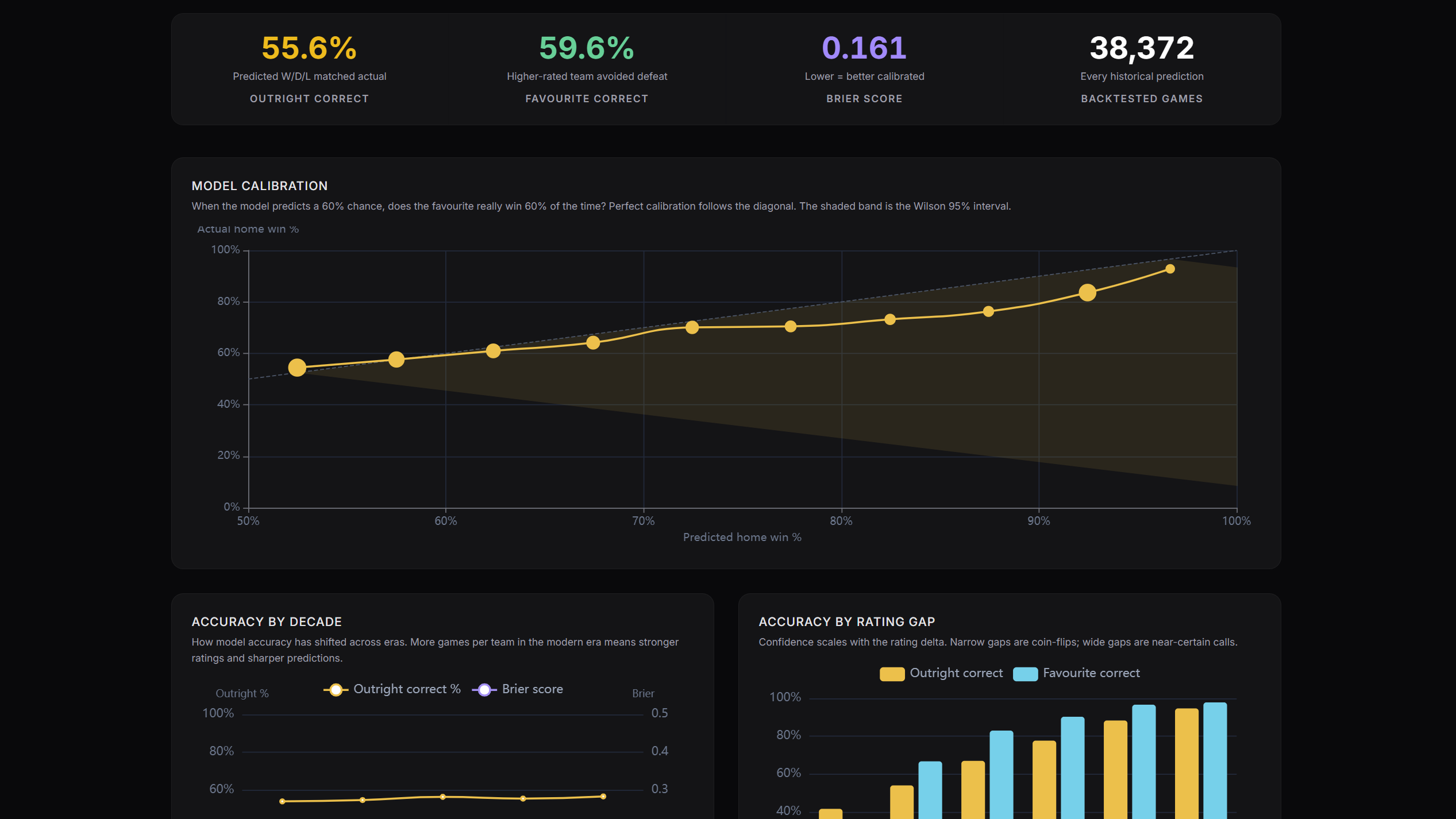Click the yellow Outright correct legend swatch
Screen dimensions: 1456x819
pyautogui.click(x=892, y=674)
